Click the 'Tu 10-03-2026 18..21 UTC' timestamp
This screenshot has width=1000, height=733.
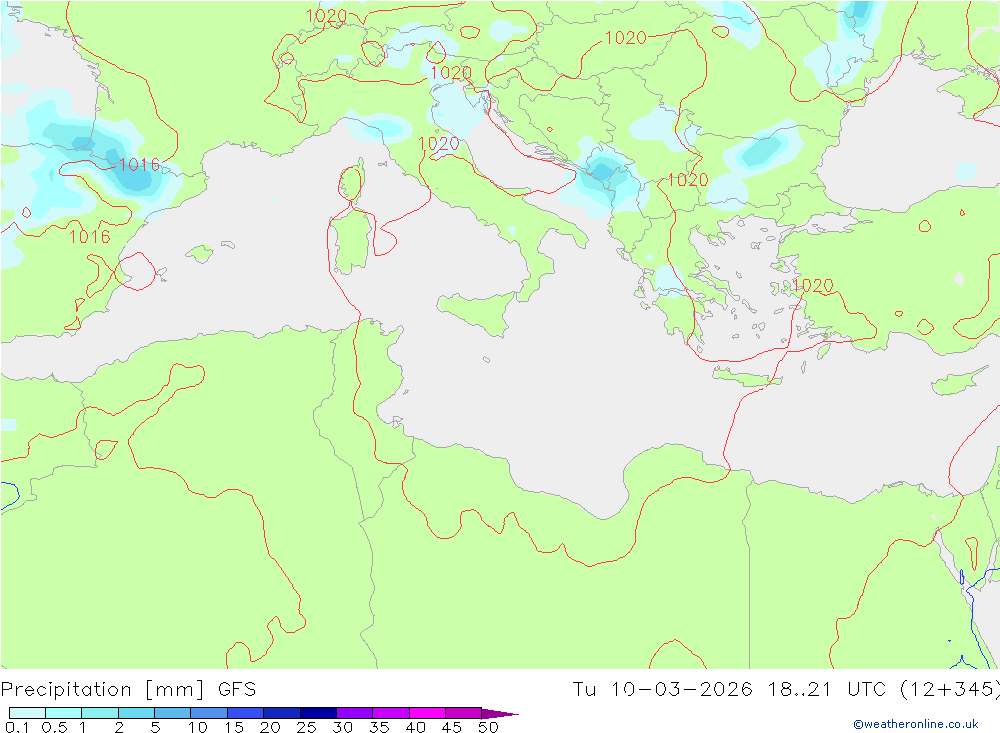click(729, 690)
